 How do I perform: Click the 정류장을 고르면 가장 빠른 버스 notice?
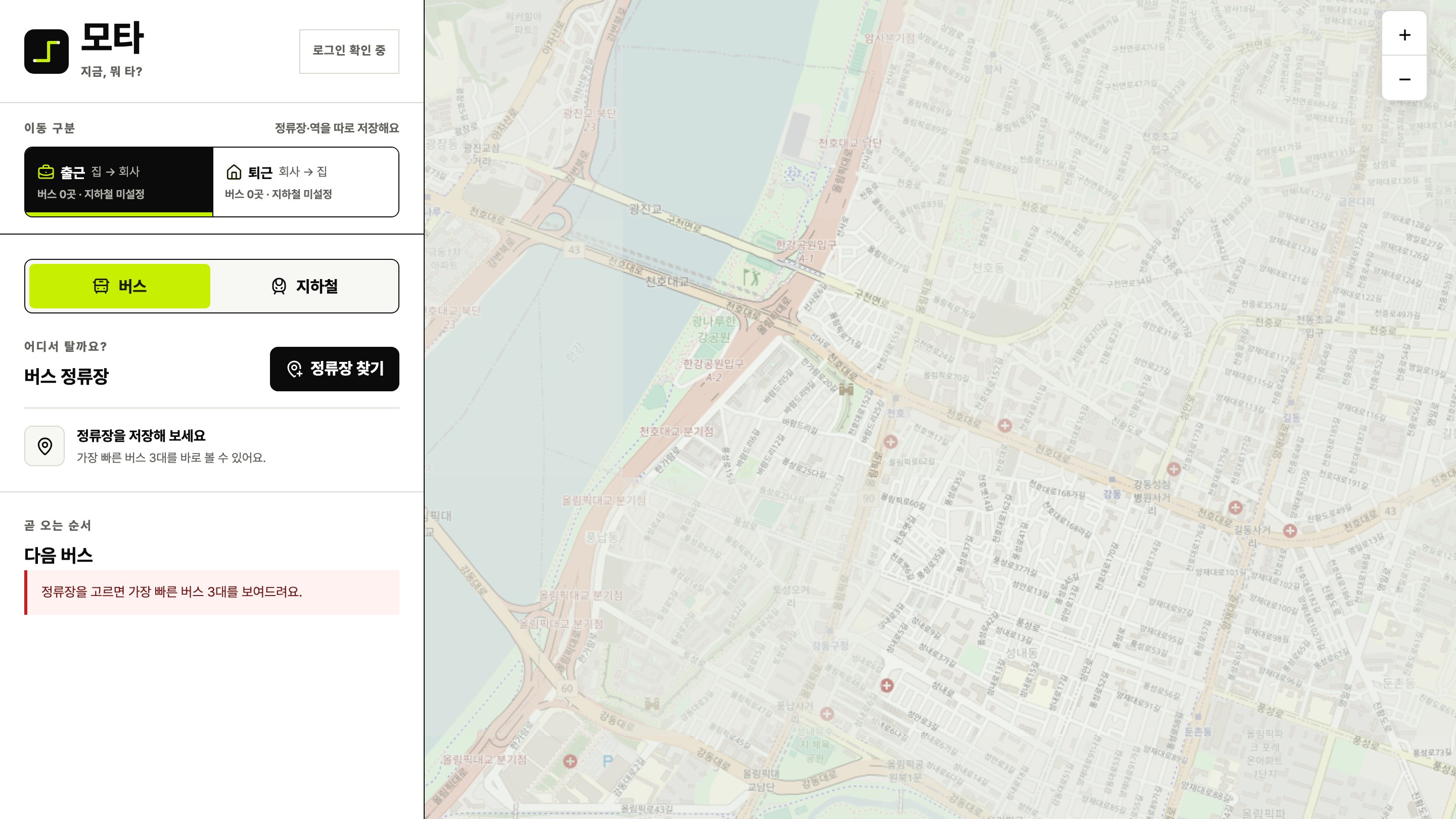coord(212,593)
